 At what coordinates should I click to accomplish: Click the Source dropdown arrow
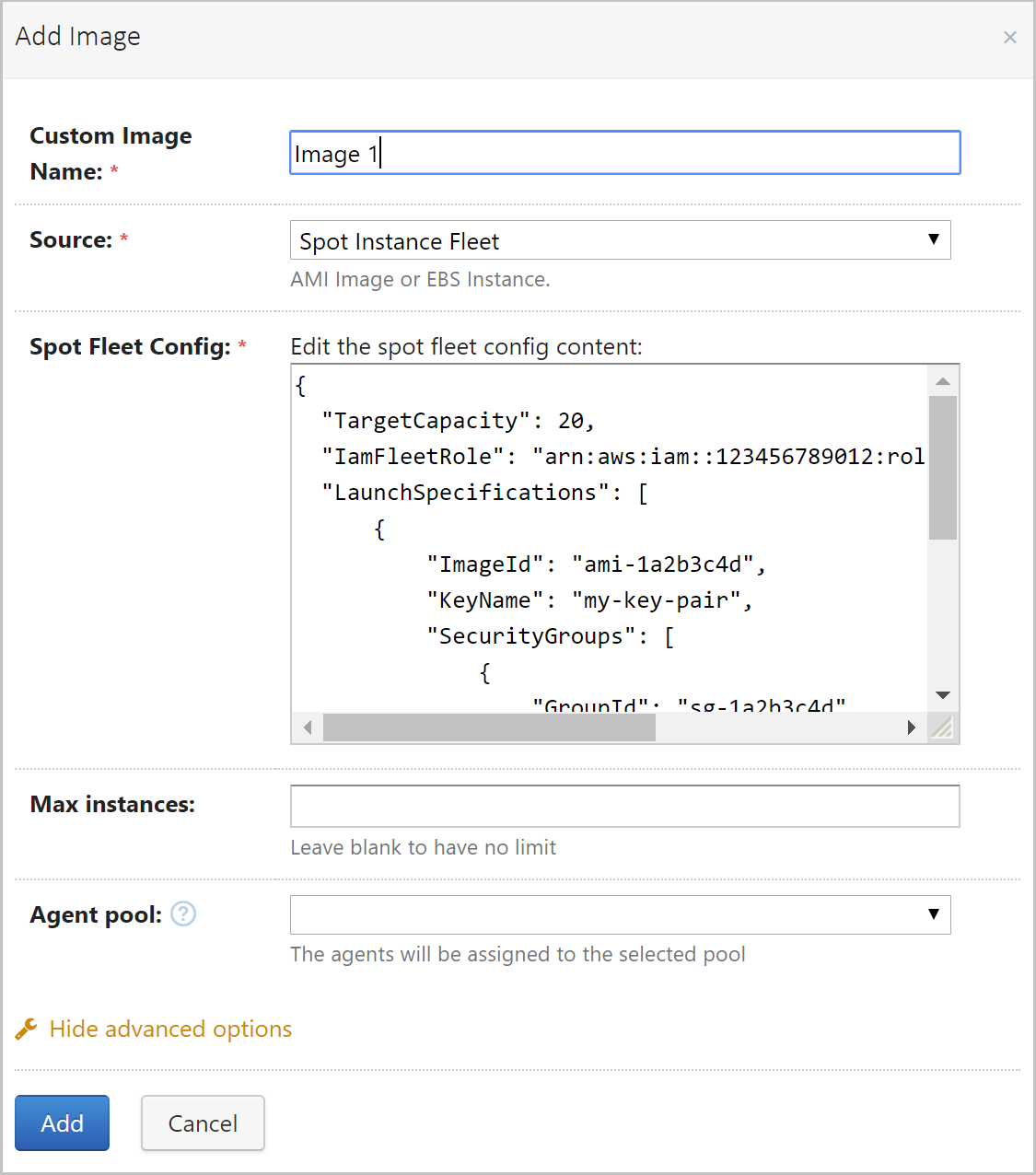click(934, 240)
